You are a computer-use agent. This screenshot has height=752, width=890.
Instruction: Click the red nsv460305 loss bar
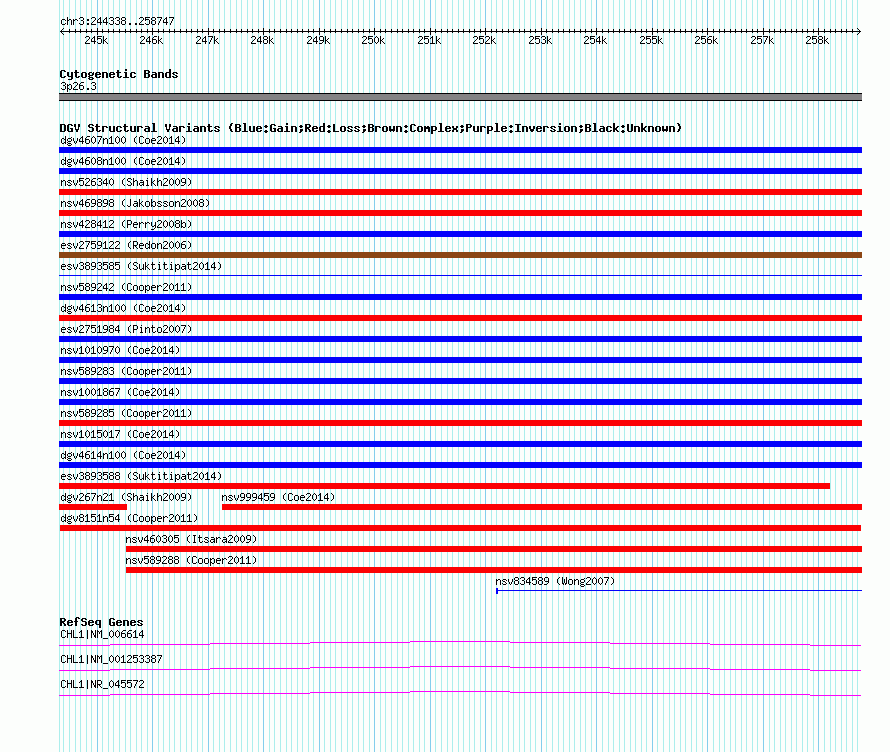tap(494, 549)
